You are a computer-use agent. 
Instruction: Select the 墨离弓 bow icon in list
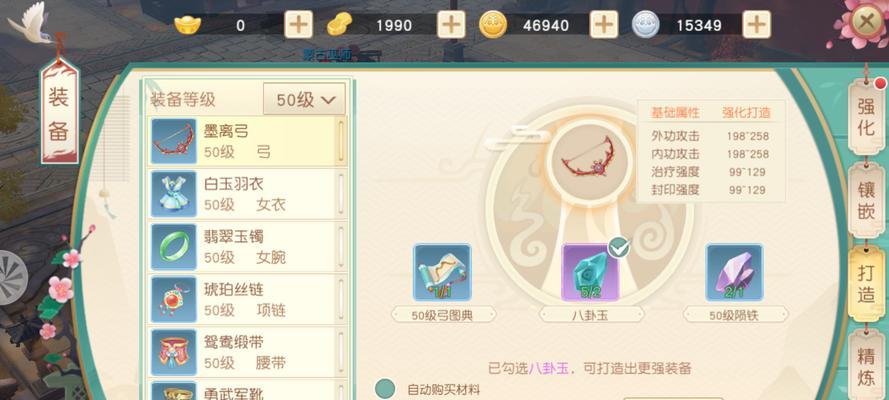tap(174, 141)
